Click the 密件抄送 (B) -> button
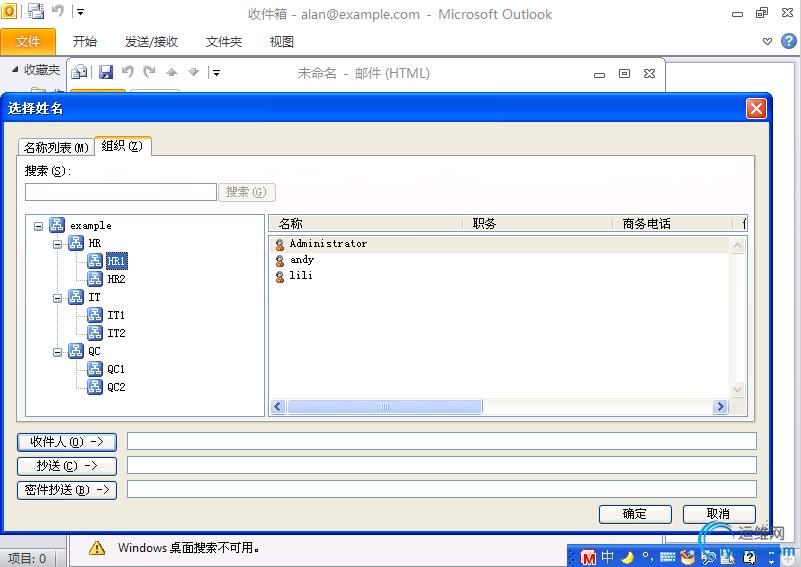801x567 pixels. coord(67,490)
